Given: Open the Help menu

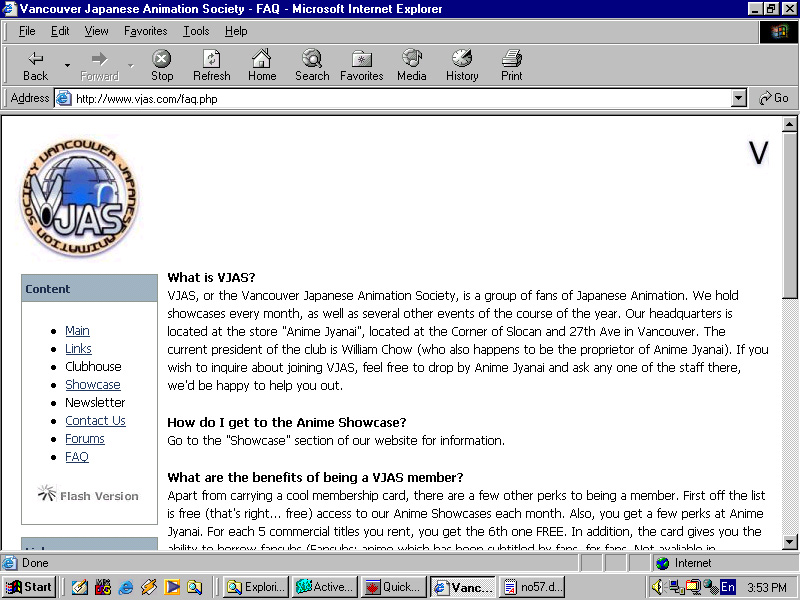Looking at the screenshot, I should point(236,31).
